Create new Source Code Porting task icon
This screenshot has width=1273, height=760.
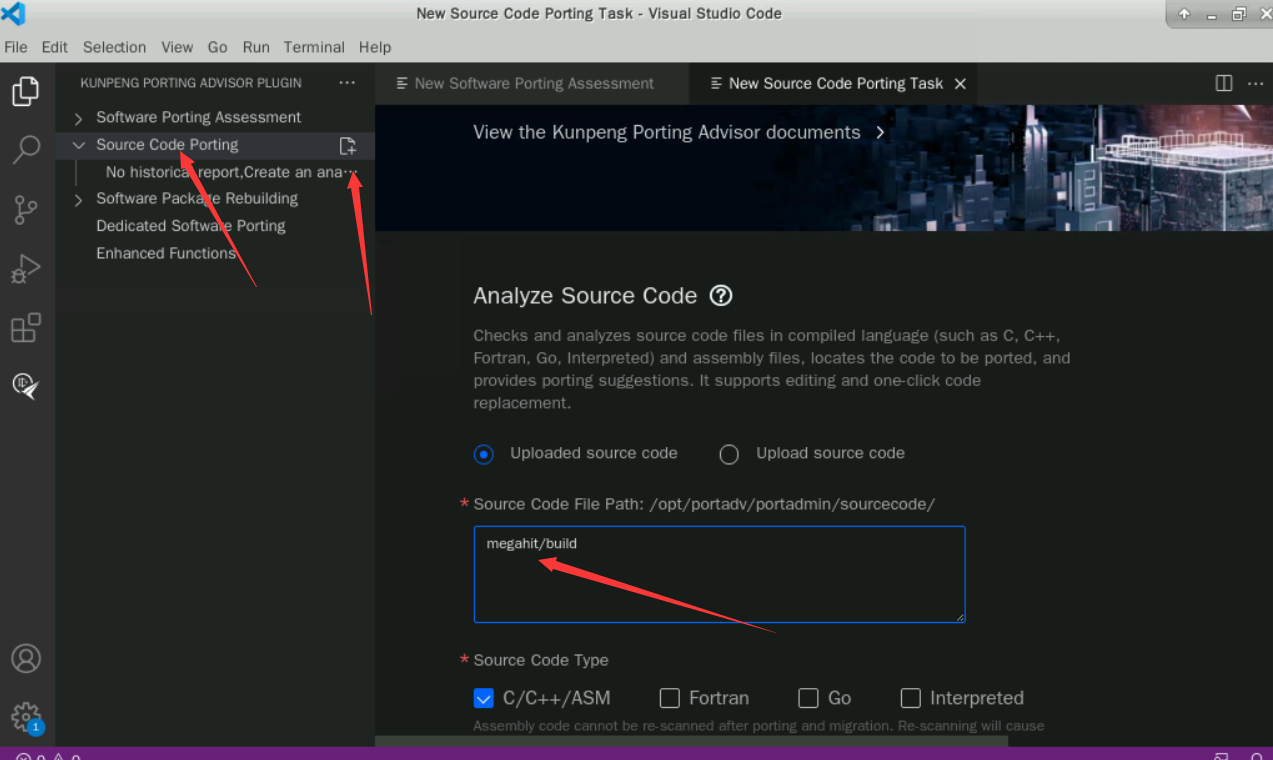348,146
